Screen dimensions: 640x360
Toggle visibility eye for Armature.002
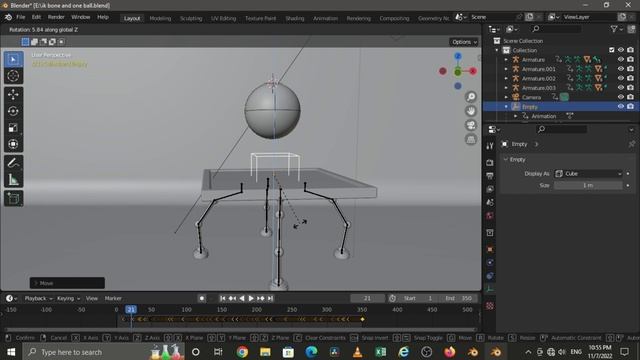[621, 78]
